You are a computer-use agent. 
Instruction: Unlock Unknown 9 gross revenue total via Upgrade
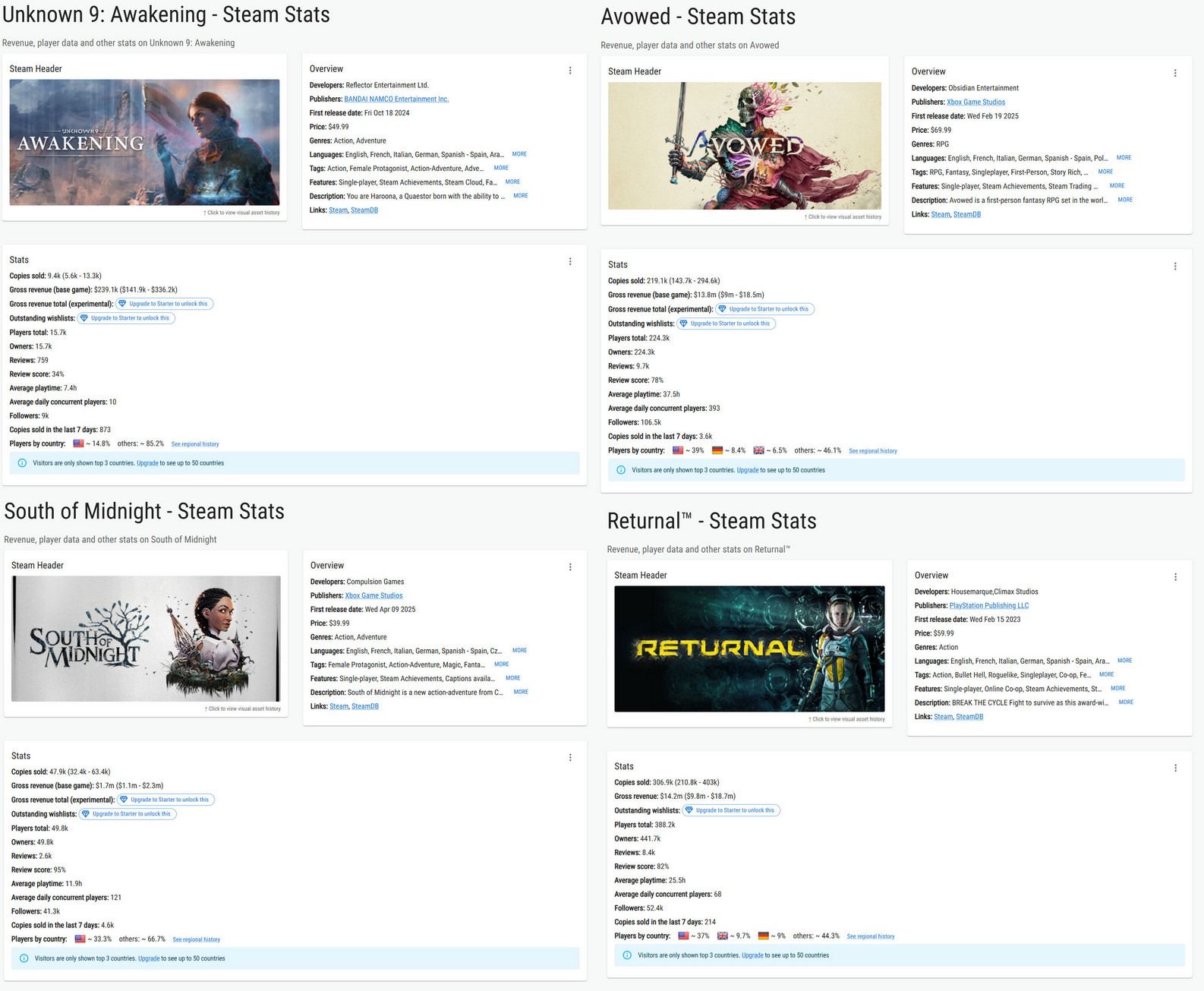[x=165, y=304]
